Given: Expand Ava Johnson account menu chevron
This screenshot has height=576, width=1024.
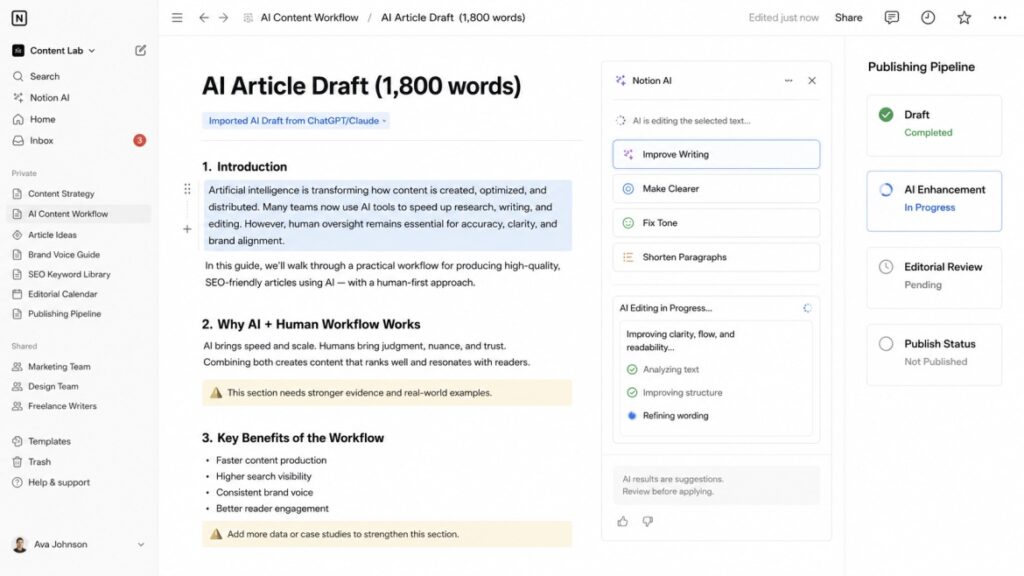Looking at the screenshot, I should click(140, 544).
